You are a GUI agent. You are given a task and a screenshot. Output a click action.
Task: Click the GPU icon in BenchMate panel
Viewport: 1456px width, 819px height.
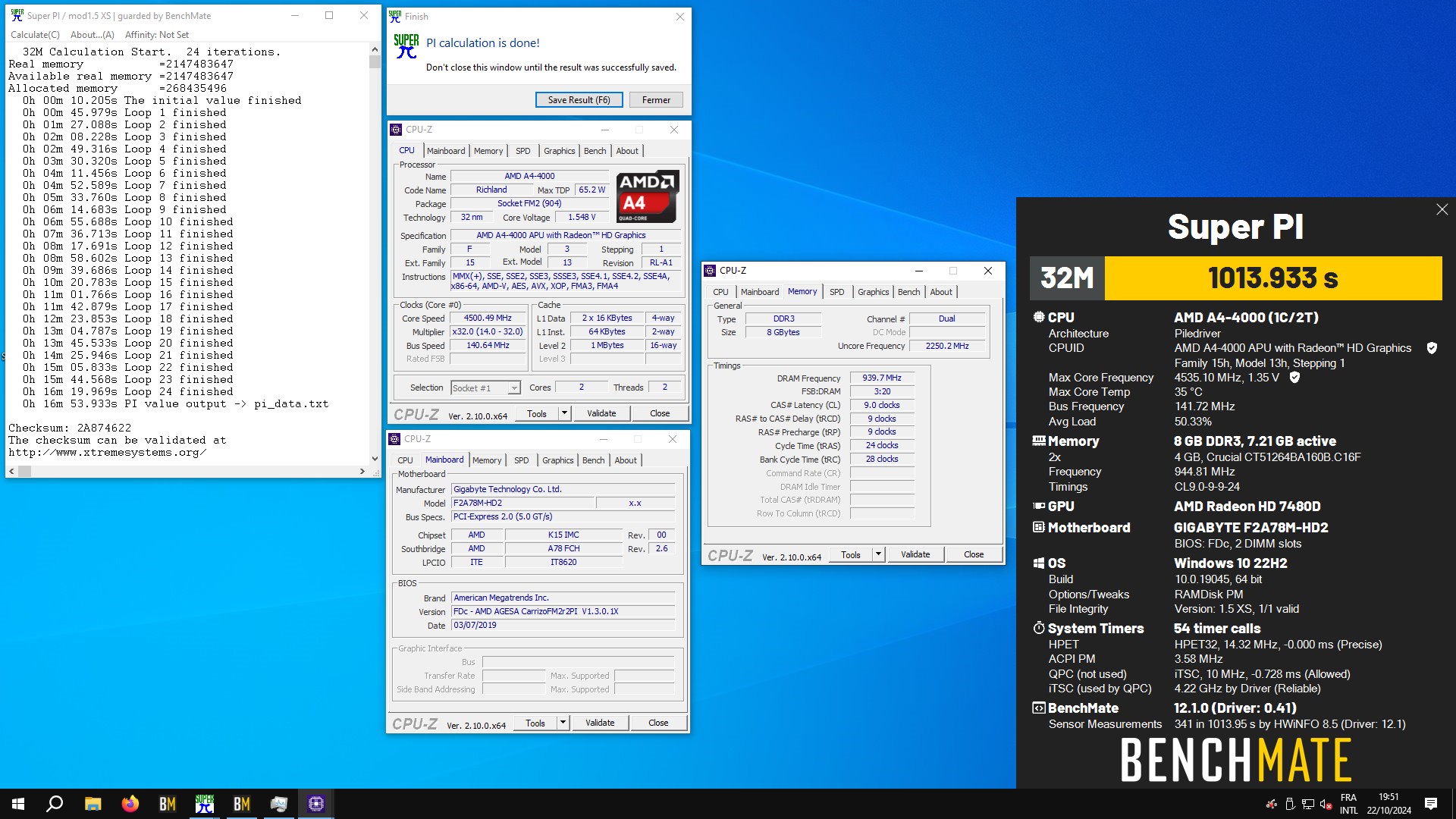[1039, 506]
